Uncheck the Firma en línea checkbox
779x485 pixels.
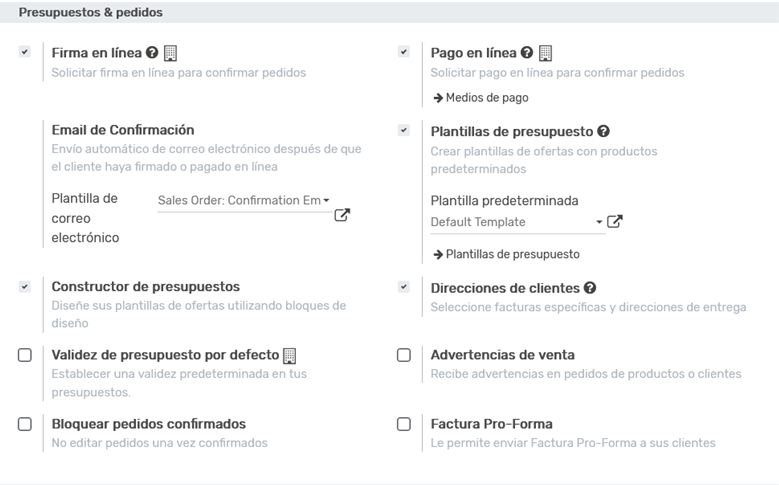[25, 52]
